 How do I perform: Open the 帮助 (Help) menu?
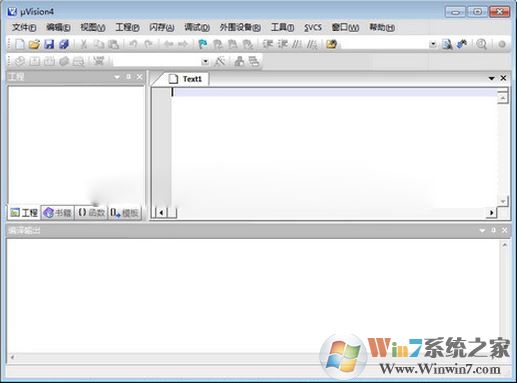click(382, 27)
